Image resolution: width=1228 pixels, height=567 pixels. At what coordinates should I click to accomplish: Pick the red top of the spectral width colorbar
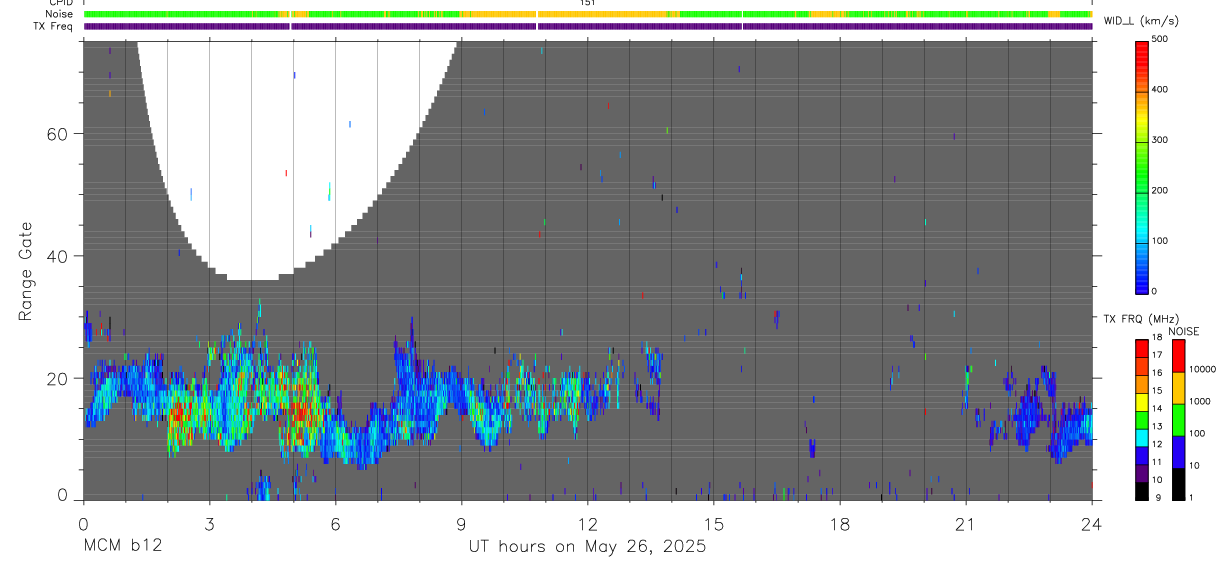[x=1142, y=50]
